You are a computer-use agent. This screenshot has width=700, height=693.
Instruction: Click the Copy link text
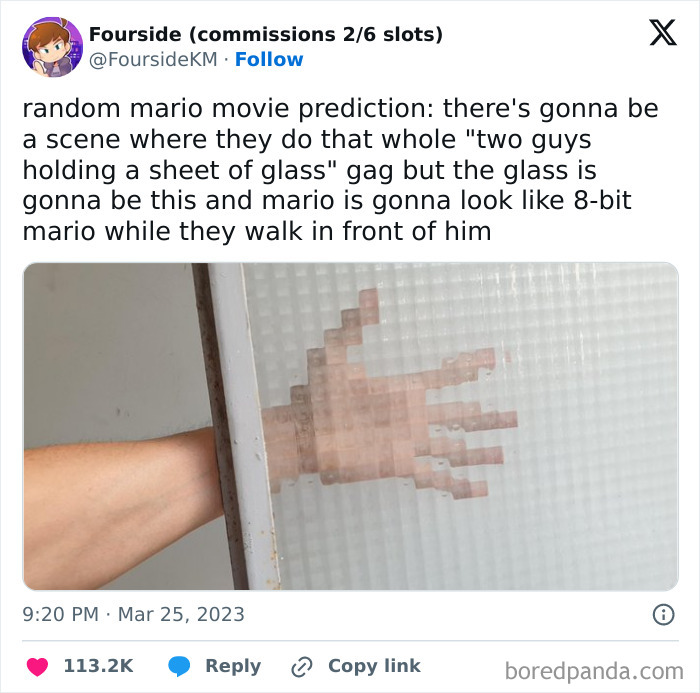tap(374, 666)
